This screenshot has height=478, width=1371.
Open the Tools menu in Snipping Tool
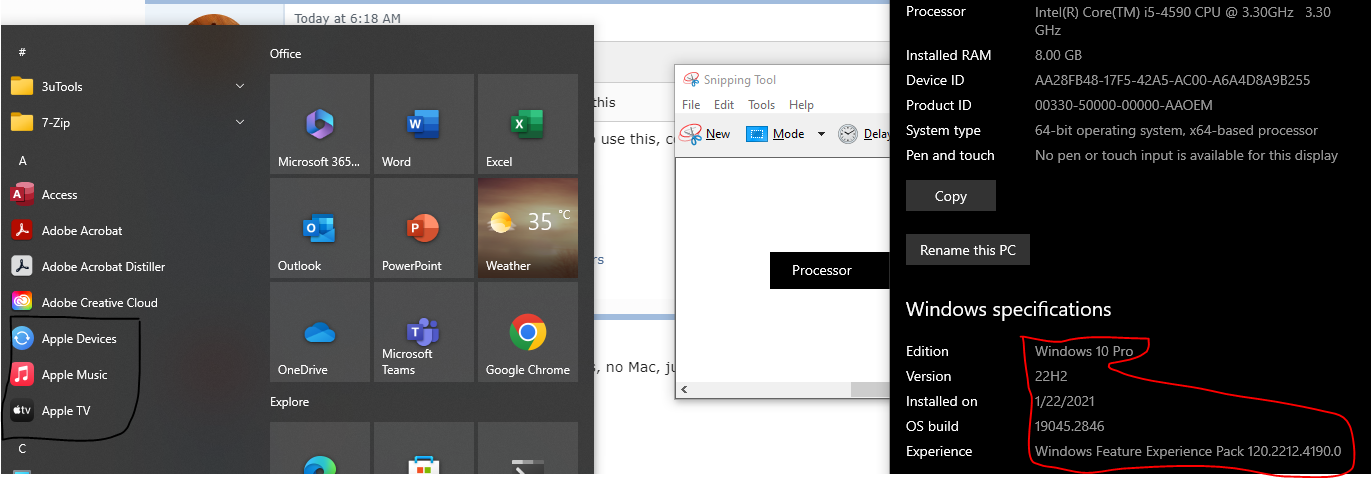point(762,105)
